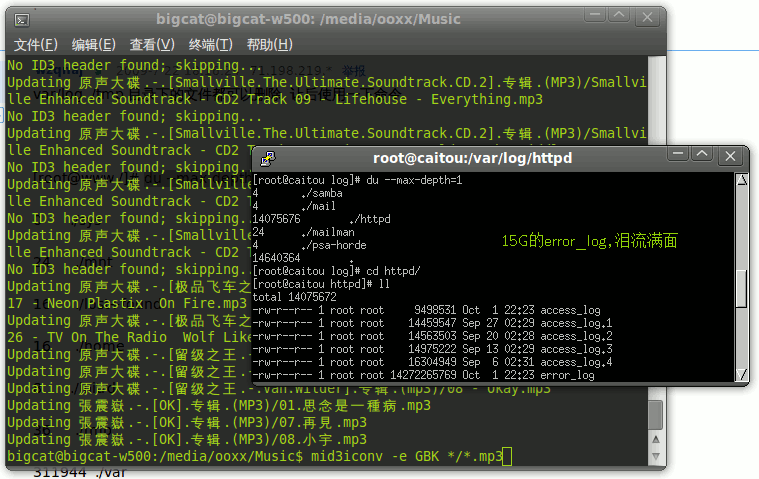Open the 编辑(E) menu
Image resolution: width=759 pixels, height=479 pixels.
93,45
